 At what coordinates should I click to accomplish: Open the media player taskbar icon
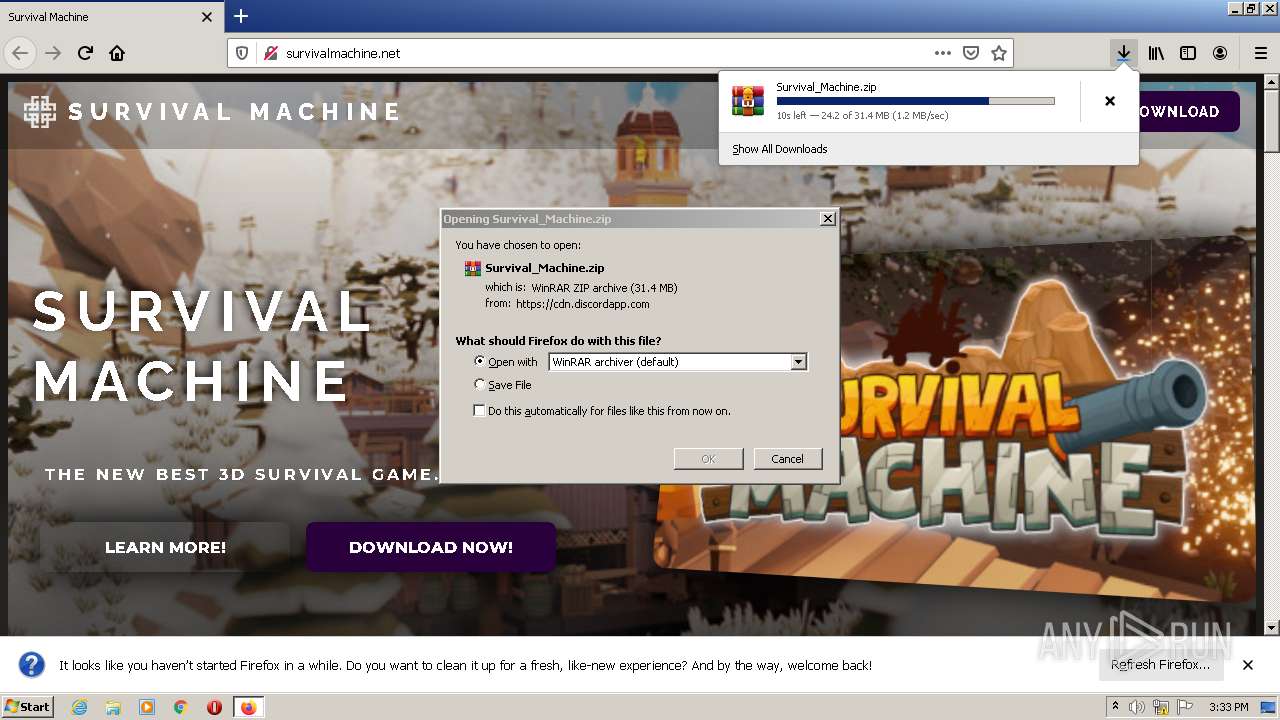(147, 707)
